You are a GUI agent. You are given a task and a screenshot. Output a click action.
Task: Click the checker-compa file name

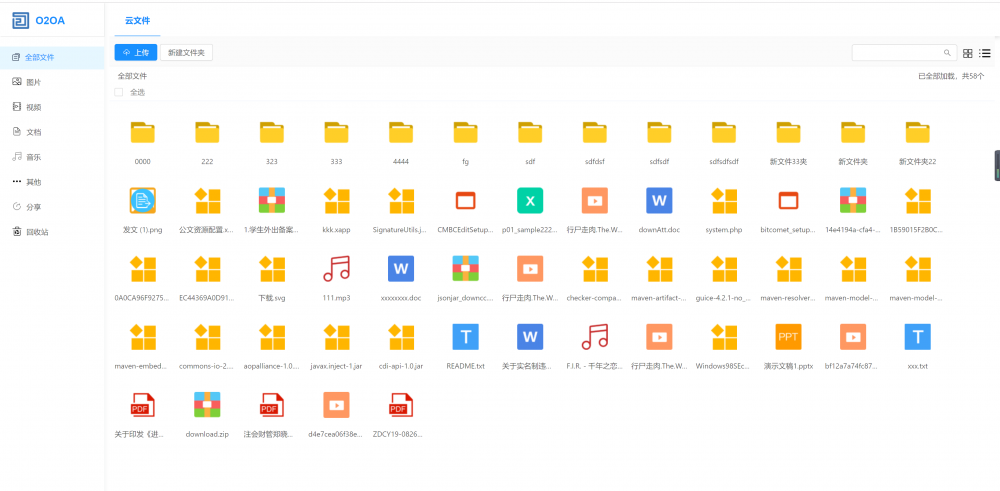coord(594,298)
